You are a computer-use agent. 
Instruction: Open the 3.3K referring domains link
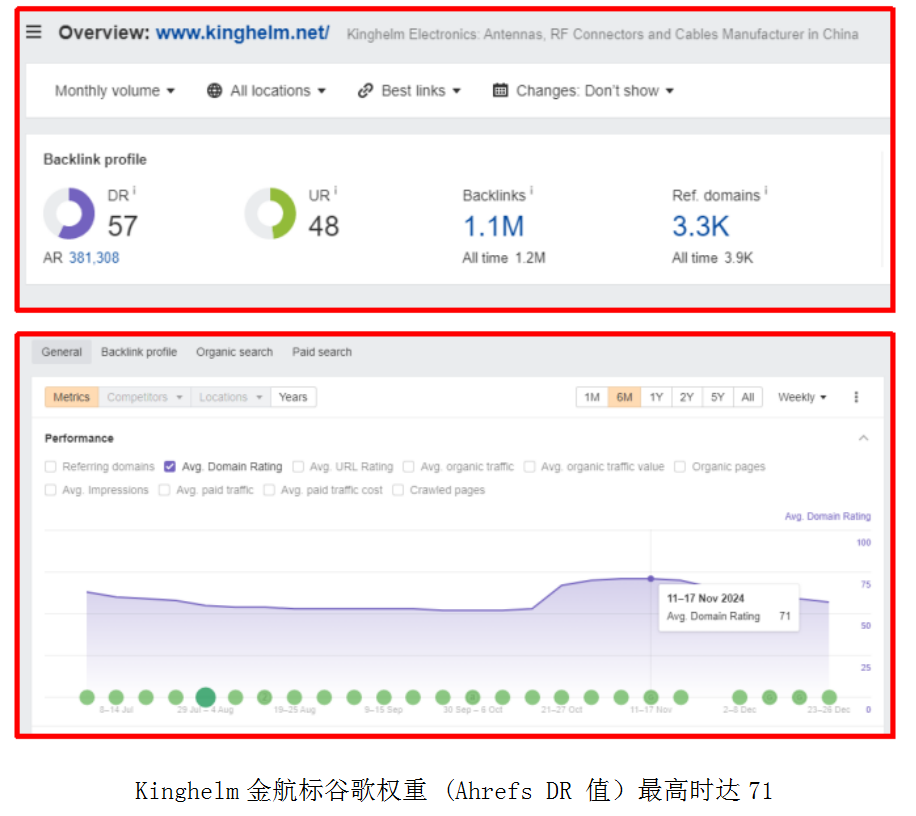[x=700, y=226]
